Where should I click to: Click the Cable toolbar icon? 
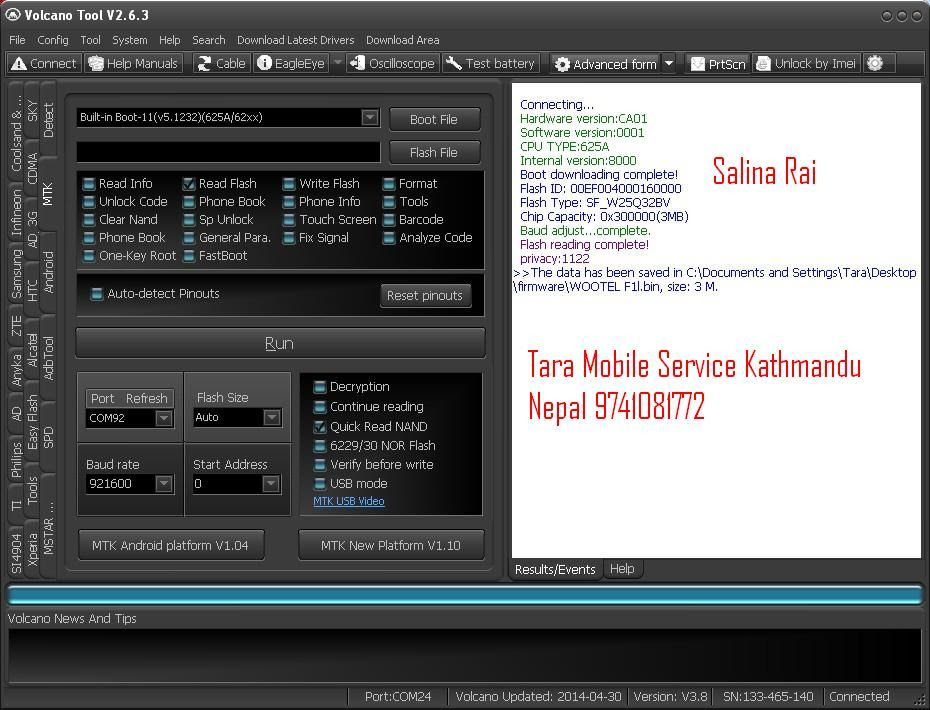coord(221,63)
